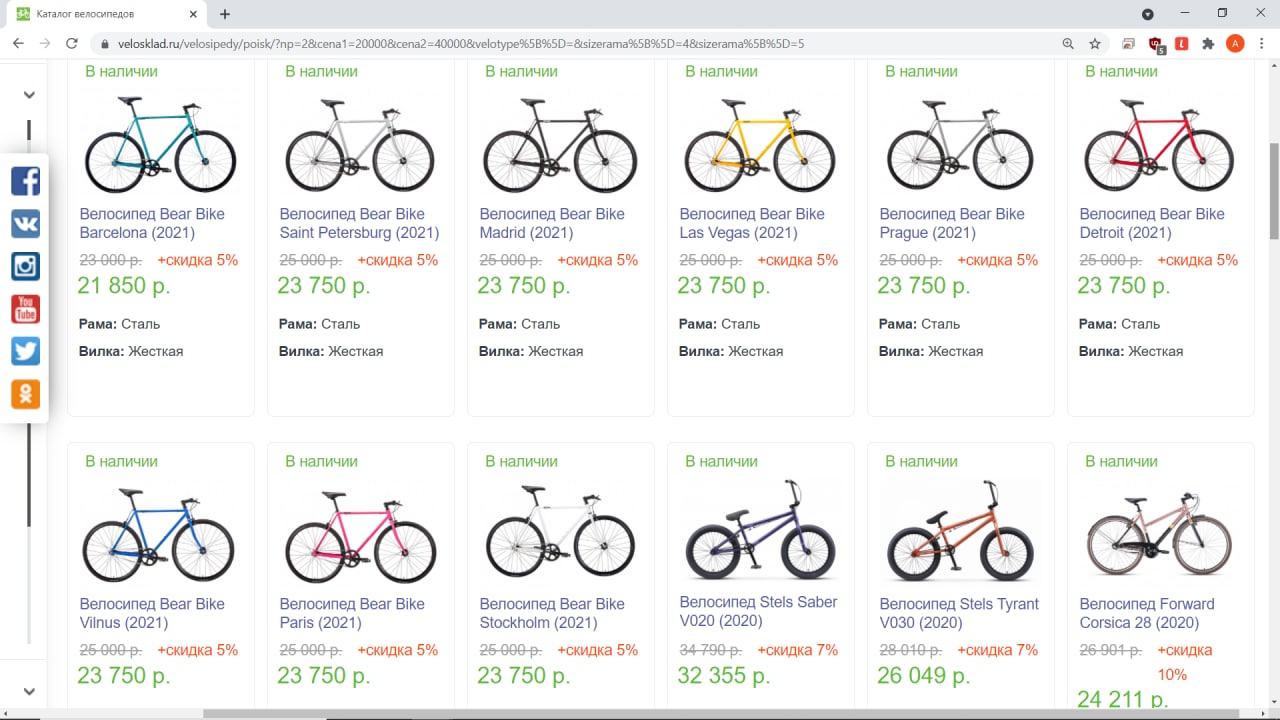Screen dimensions: 1280x720
Task: Open Велосипед Stels Saber V020 (2020) link
Action: (758, 611)
